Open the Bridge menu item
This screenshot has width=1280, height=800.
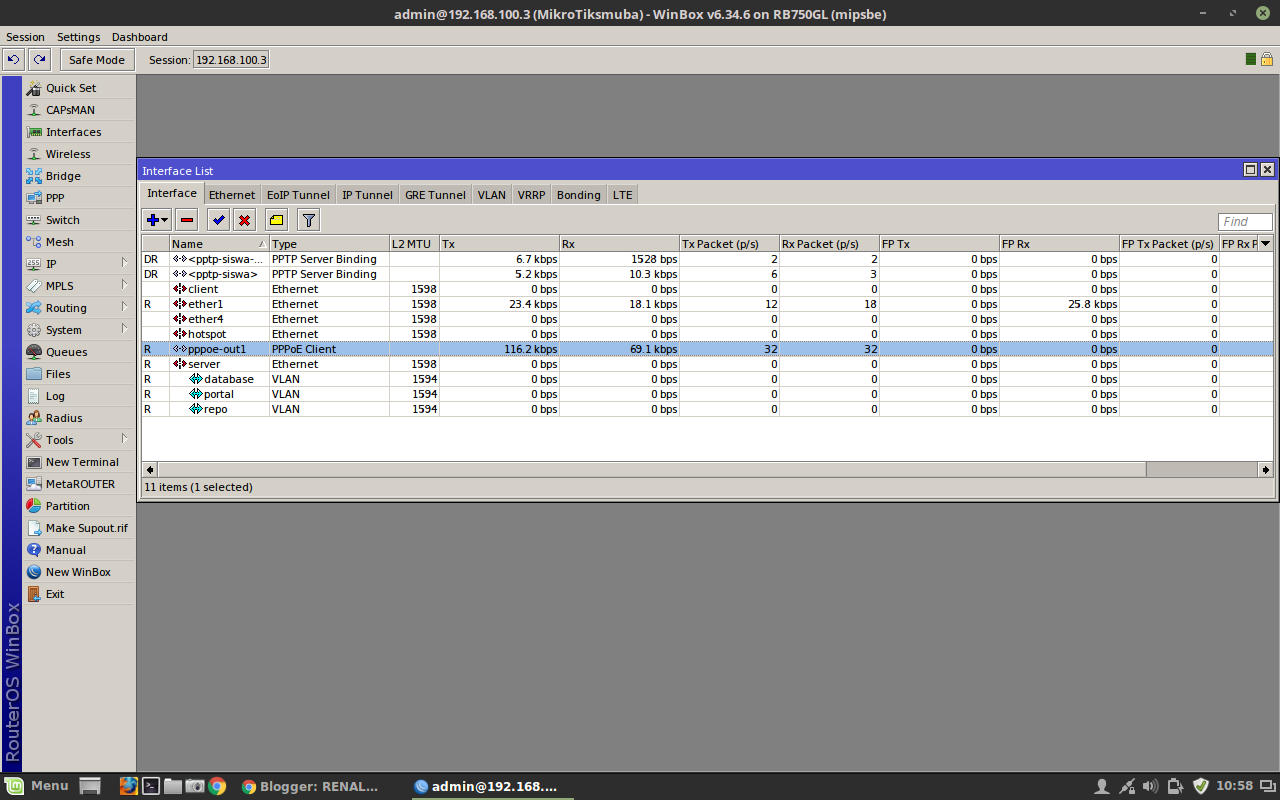point(79,176)
